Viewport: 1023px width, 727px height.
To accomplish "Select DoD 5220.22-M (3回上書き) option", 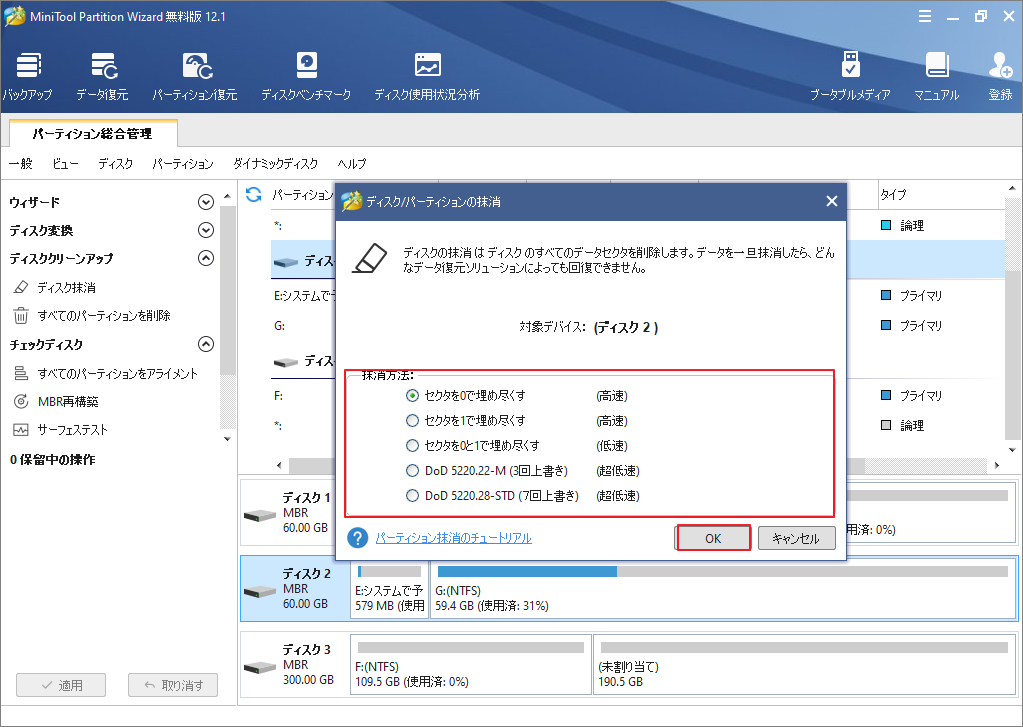I will click(x=412, y=471).
